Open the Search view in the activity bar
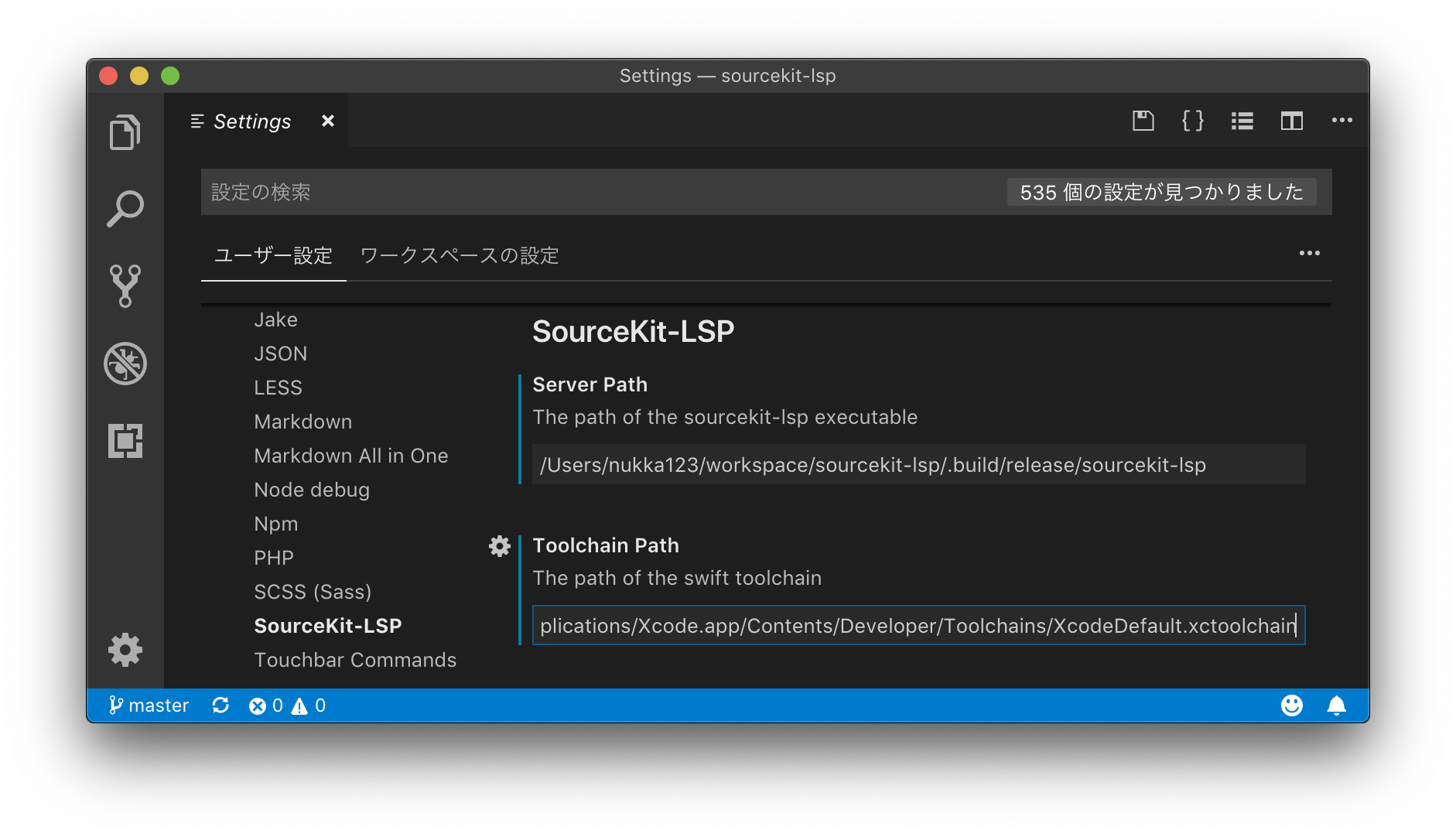 pos(125,207)
